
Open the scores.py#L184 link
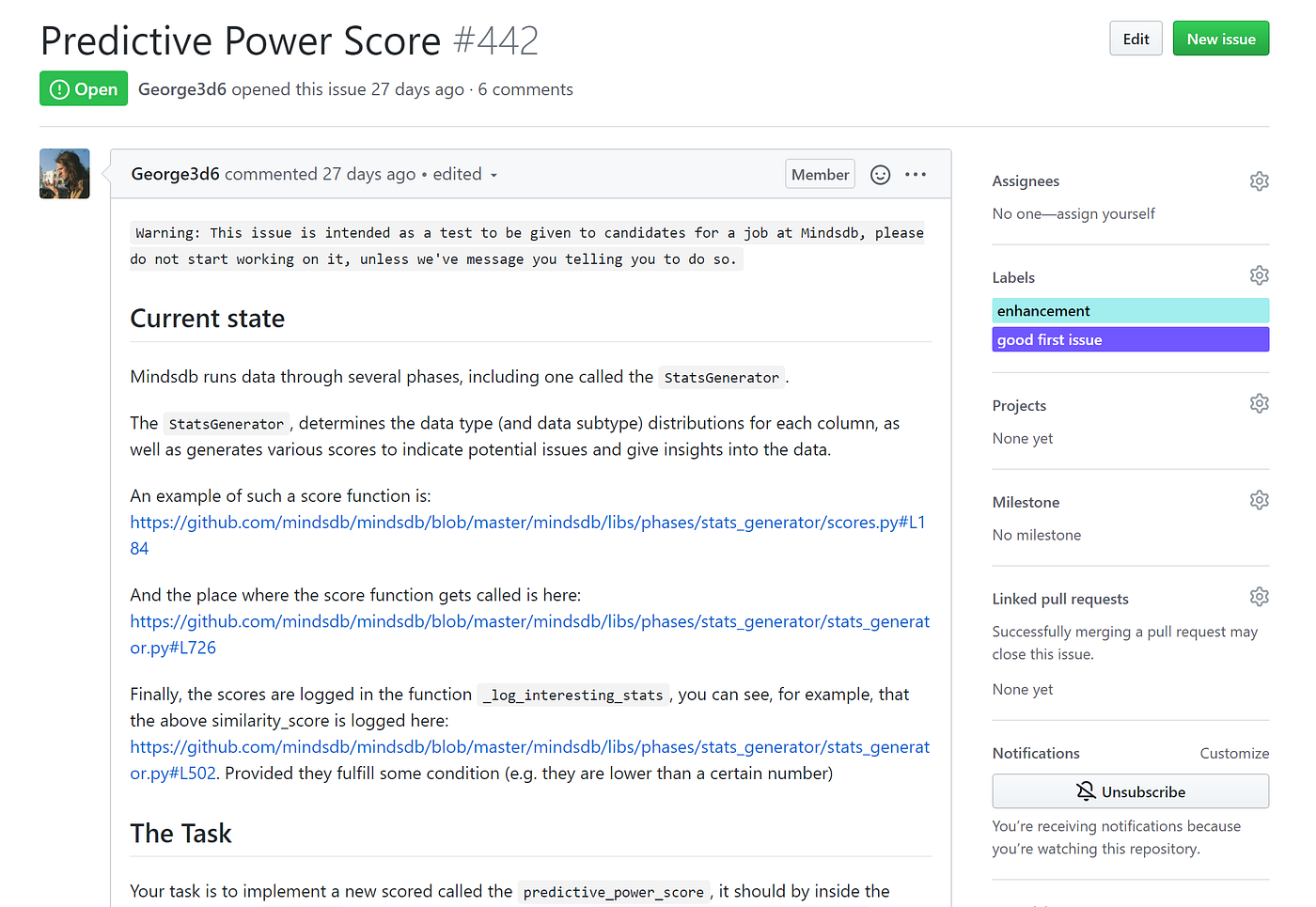(526, 522)
